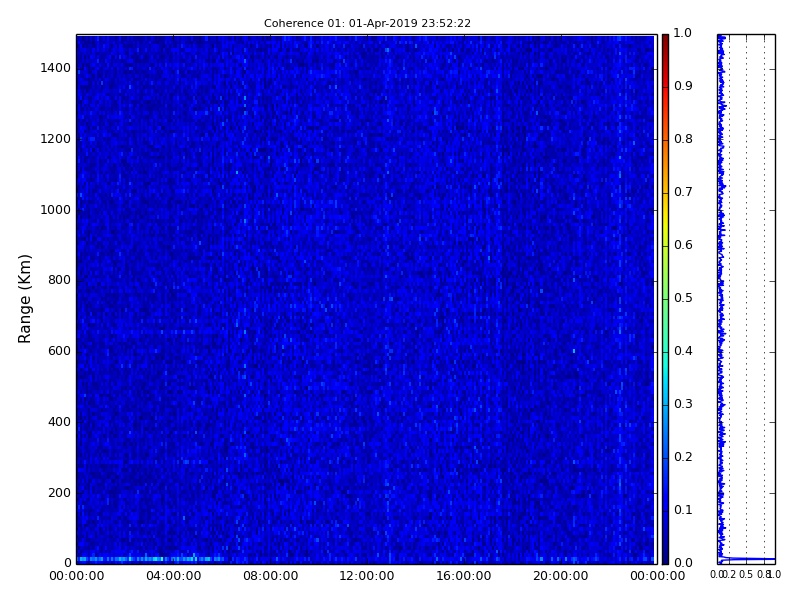Click the colorbar's 0.2 tick label
Image resolution: width=800 pixels, height=600 pixels.
pyautogui.click(x=683, y=457)
